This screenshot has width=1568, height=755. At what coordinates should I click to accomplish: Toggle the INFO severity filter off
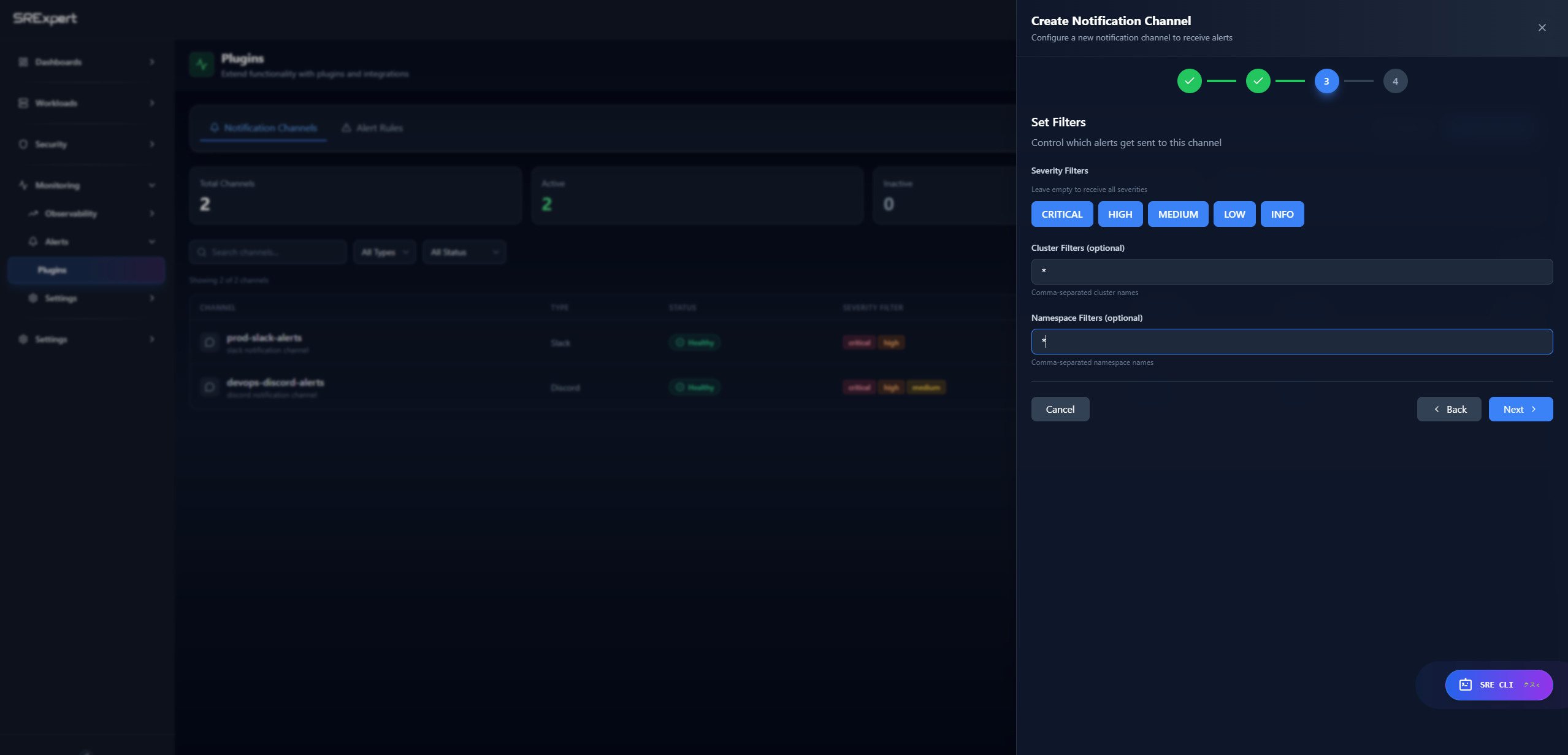(1282, 214)
